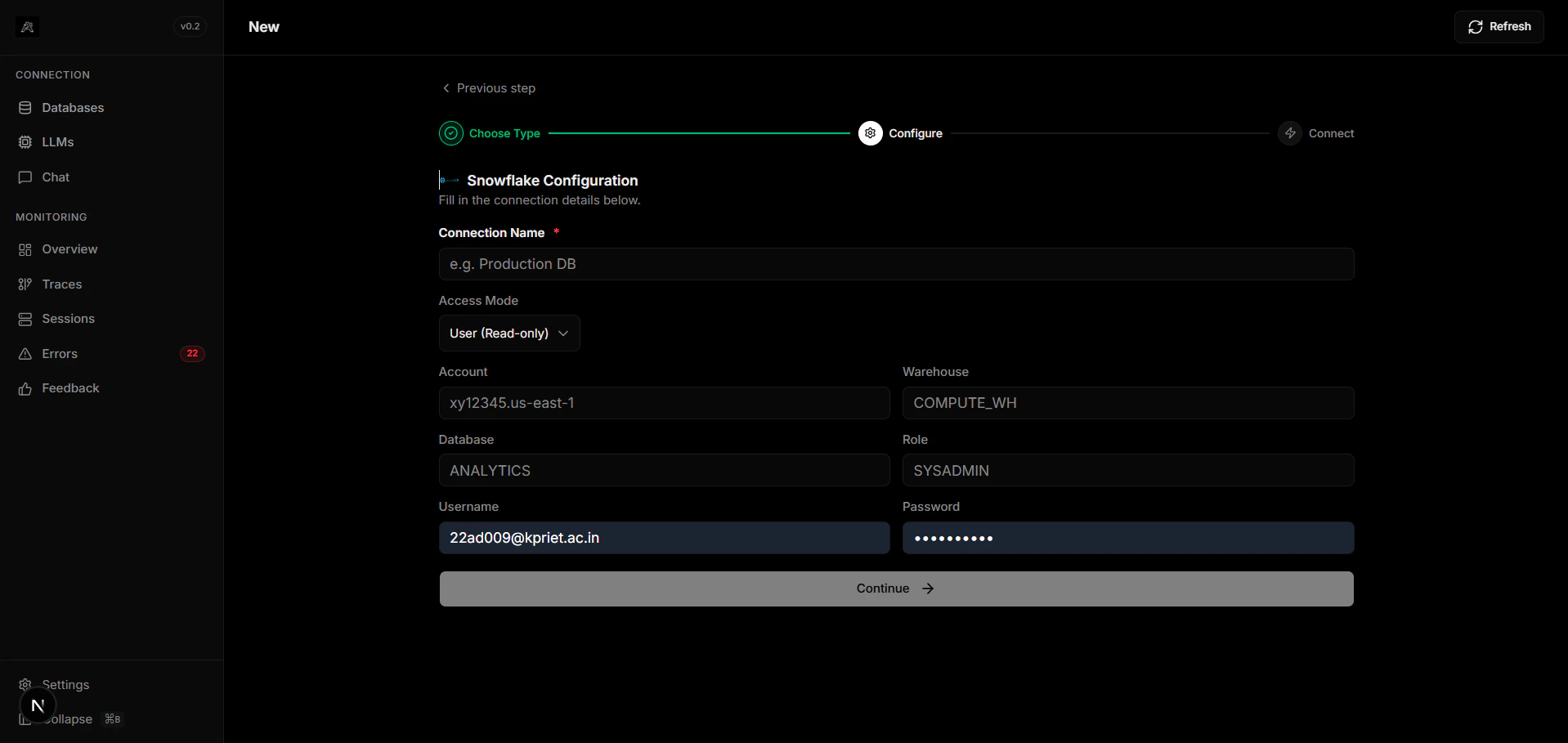This screenshot has height=743, width=1568.
Task: Click the Choose Type green check icon
Action: (451, 133)
